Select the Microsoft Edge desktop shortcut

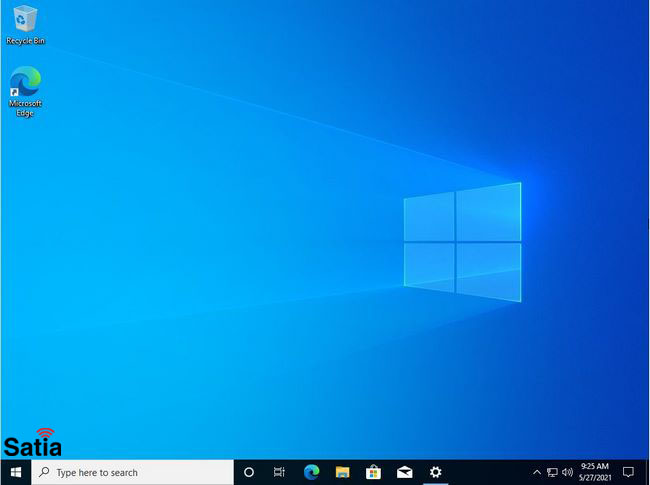[x=25, y=92]
